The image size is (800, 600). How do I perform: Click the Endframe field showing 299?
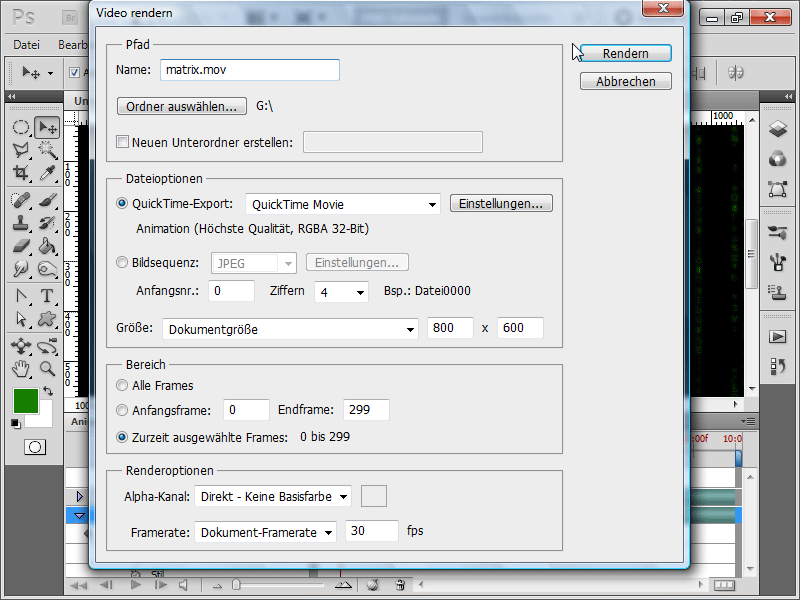(366, 410)
